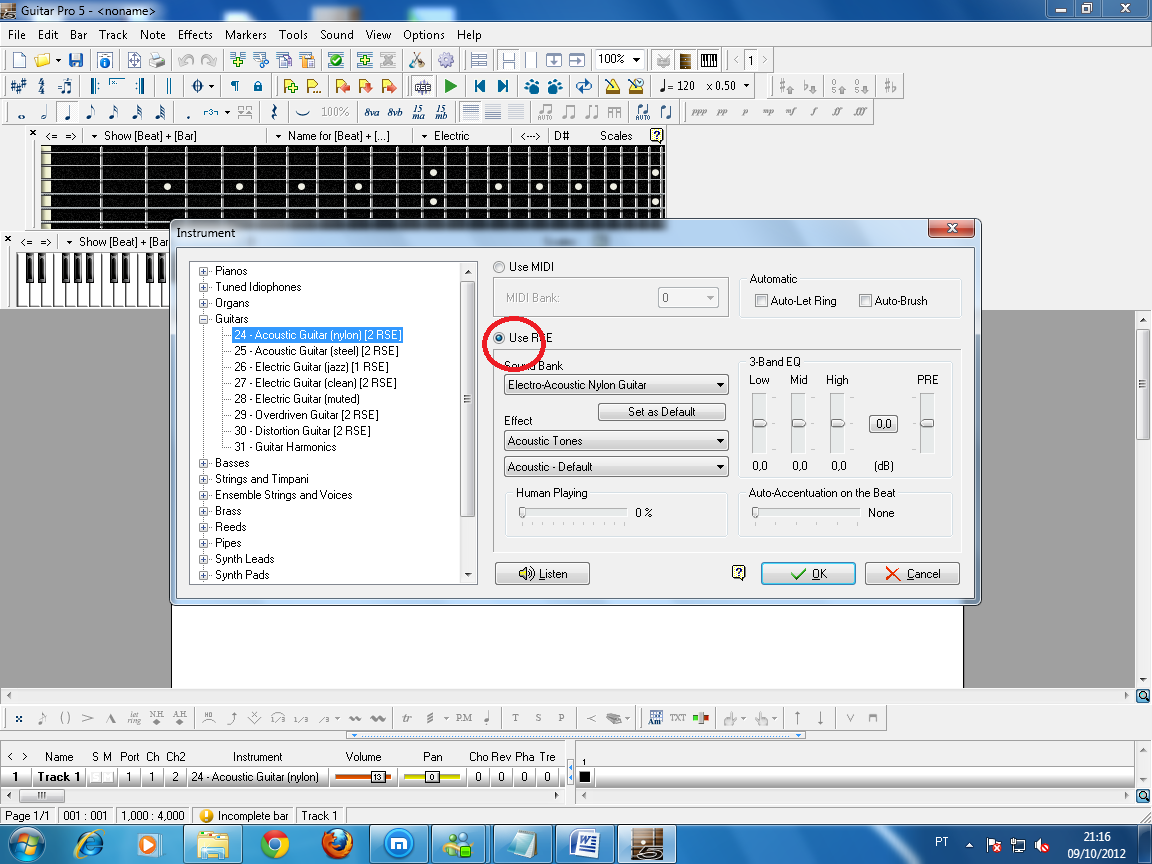Apply the 8va octave marking

tap(372, 112)
